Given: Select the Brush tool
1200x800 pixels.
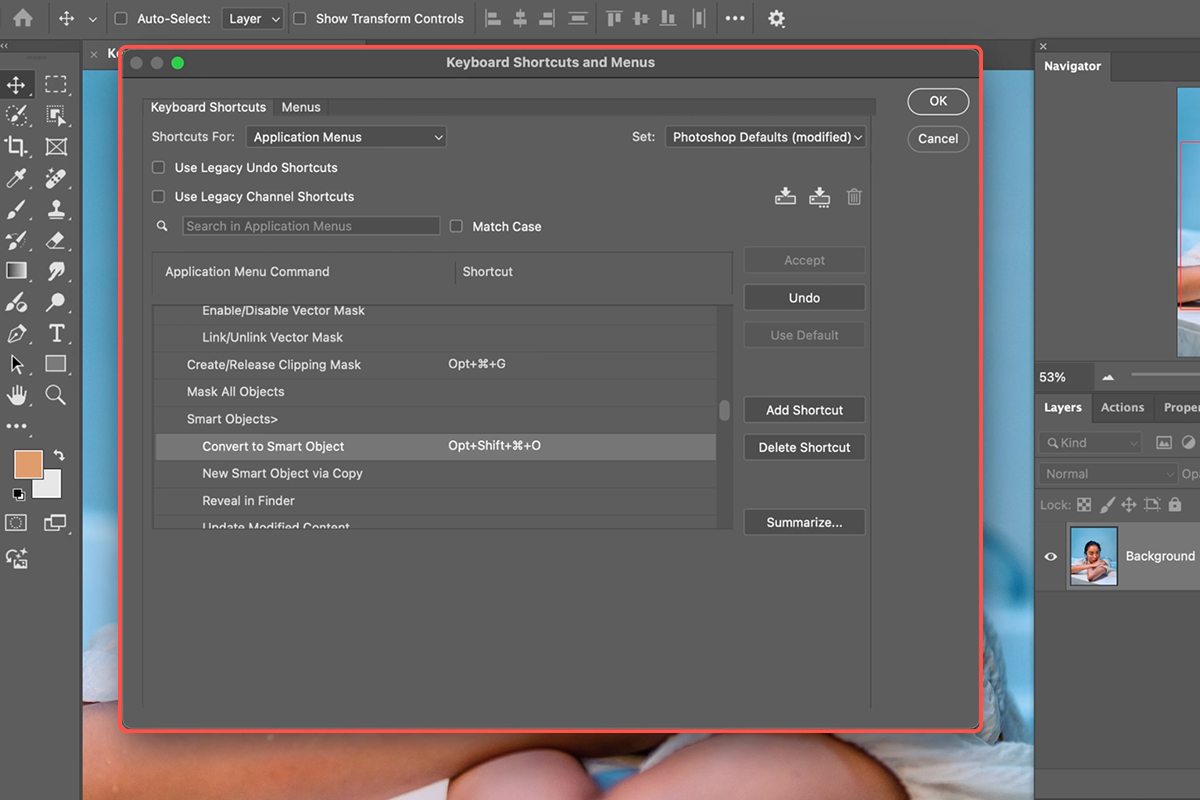Looking at the screenshot, I should 16,210.
